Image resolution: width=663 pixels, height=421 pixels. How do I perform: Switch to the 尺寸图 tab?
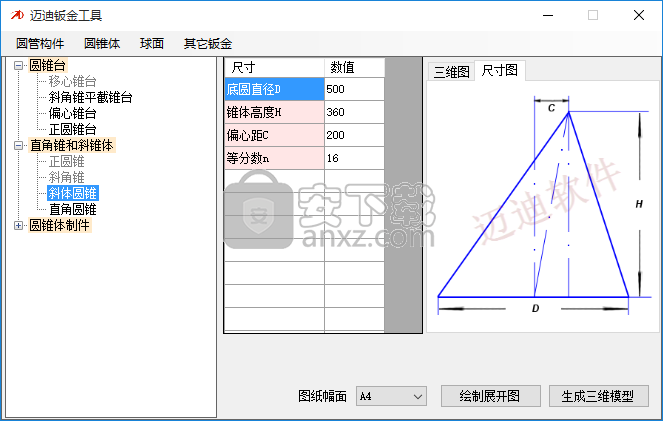click(500, 70)
